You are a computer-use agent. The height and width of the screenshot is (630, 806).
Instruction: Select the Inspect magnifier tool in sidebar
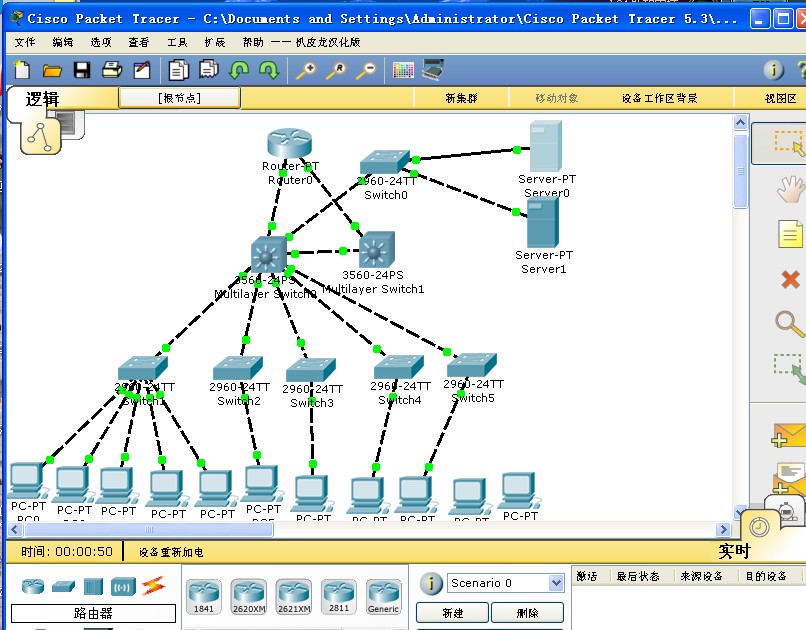click(x=789, y=324)
